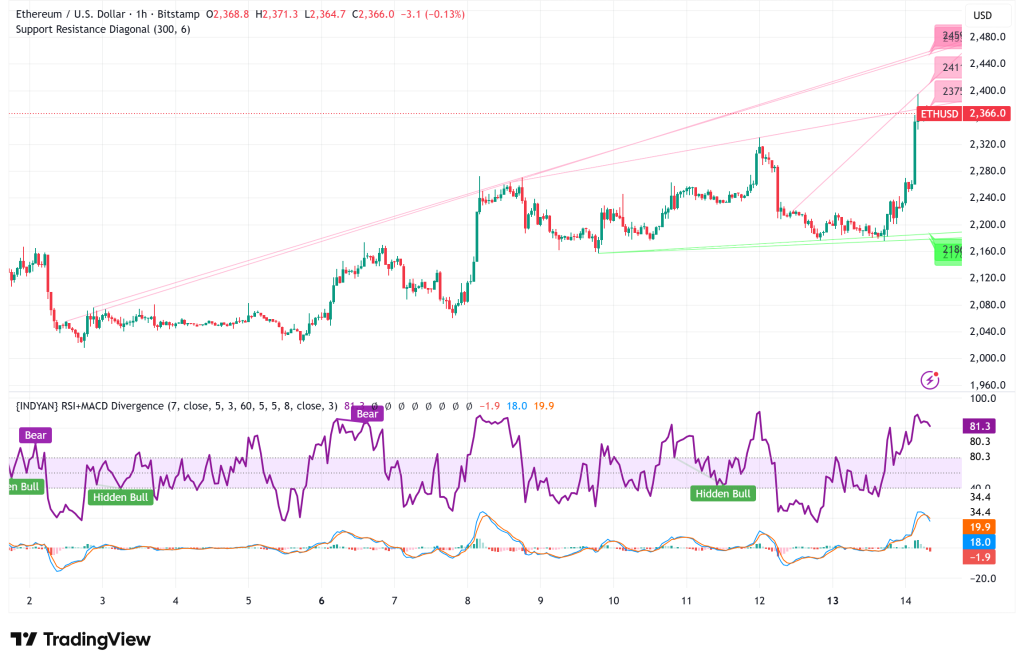The width and height of the screenshot is (1024, 666).
Task: Click the TradingView logo
Action: [x=78, y=638]
